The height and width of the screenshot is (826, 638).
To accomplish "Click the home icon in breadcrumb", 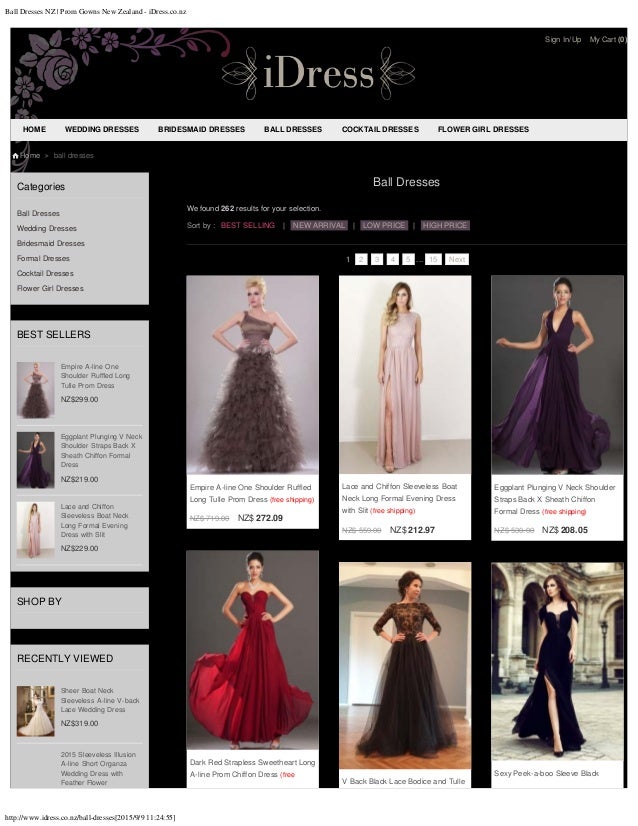I will click(15, 155).
